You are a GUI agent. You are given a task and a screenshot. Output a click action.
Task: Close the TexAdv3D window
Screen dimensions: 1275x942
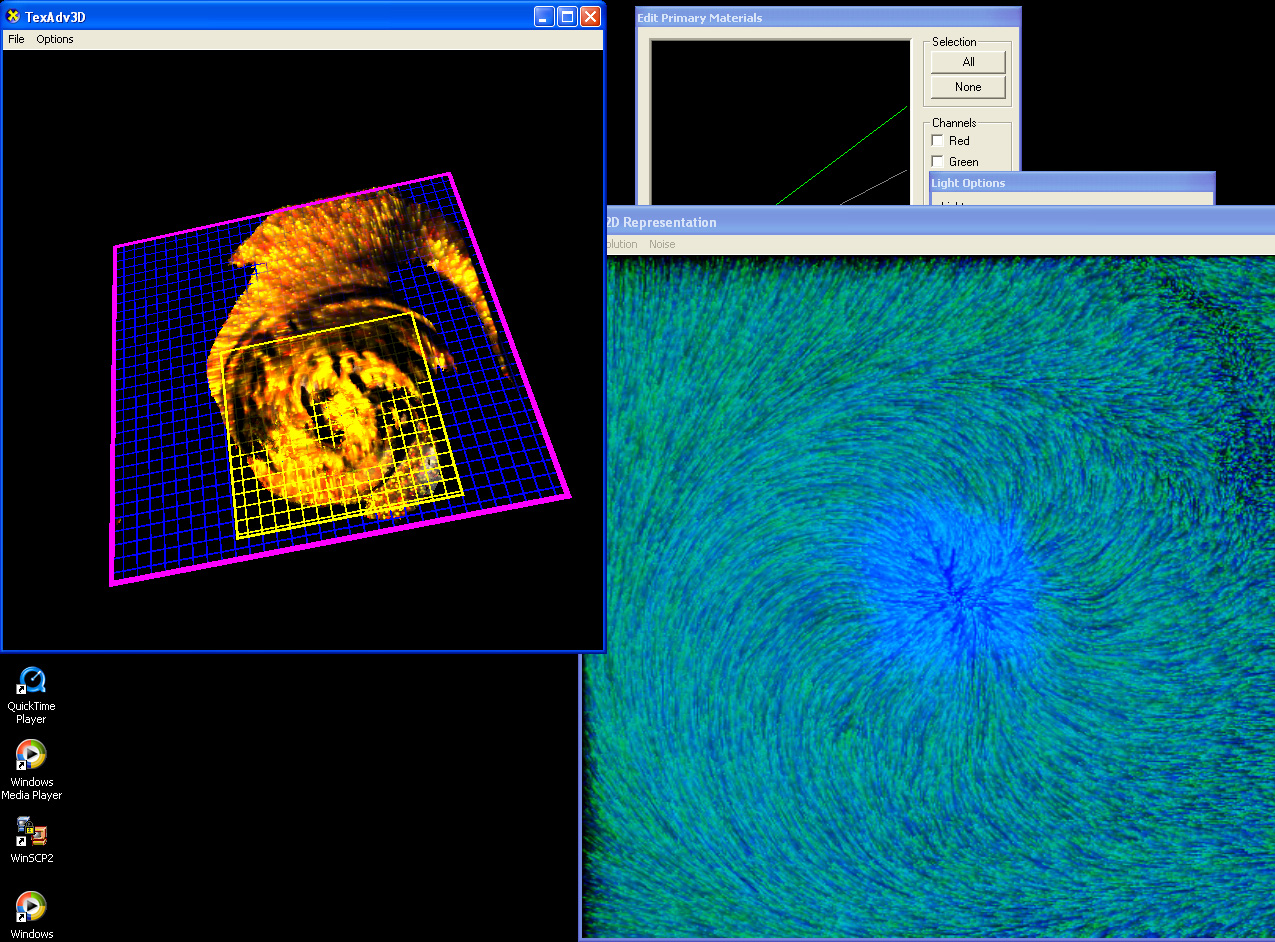pyautogui.click(x=590, y=16)
